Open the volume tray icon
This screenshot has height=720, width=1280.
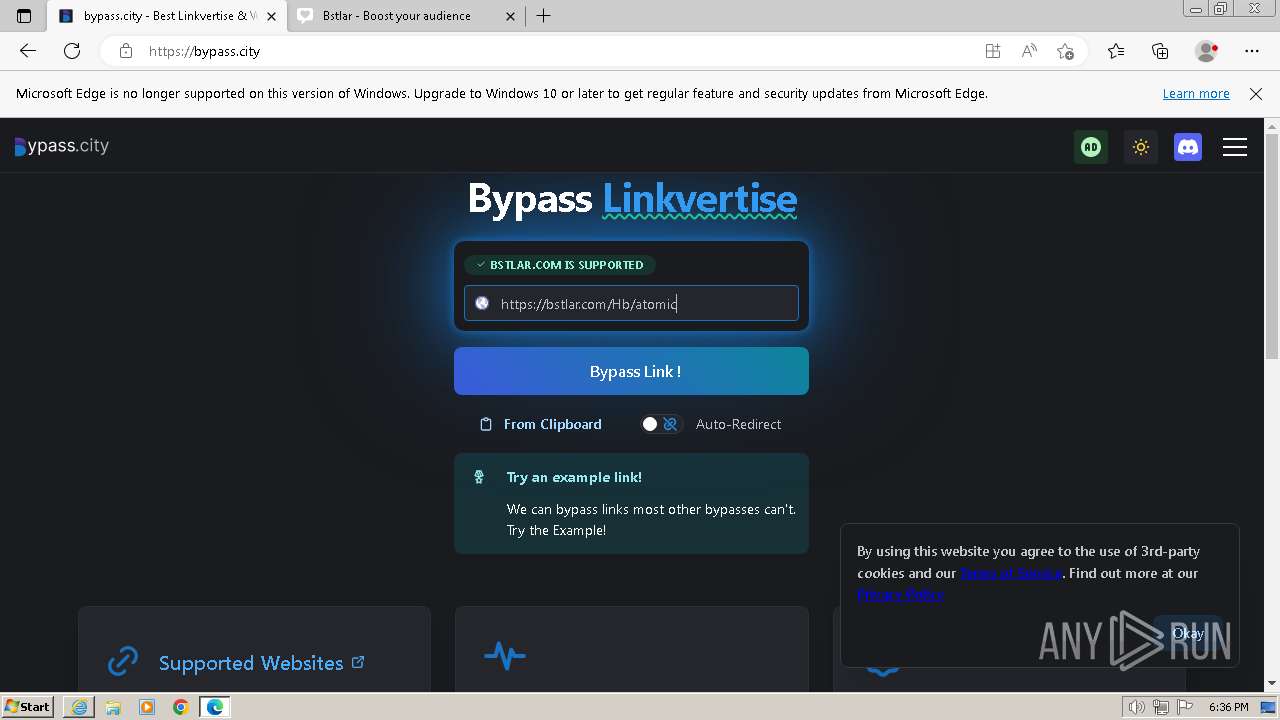click(x=1137, y=707)
